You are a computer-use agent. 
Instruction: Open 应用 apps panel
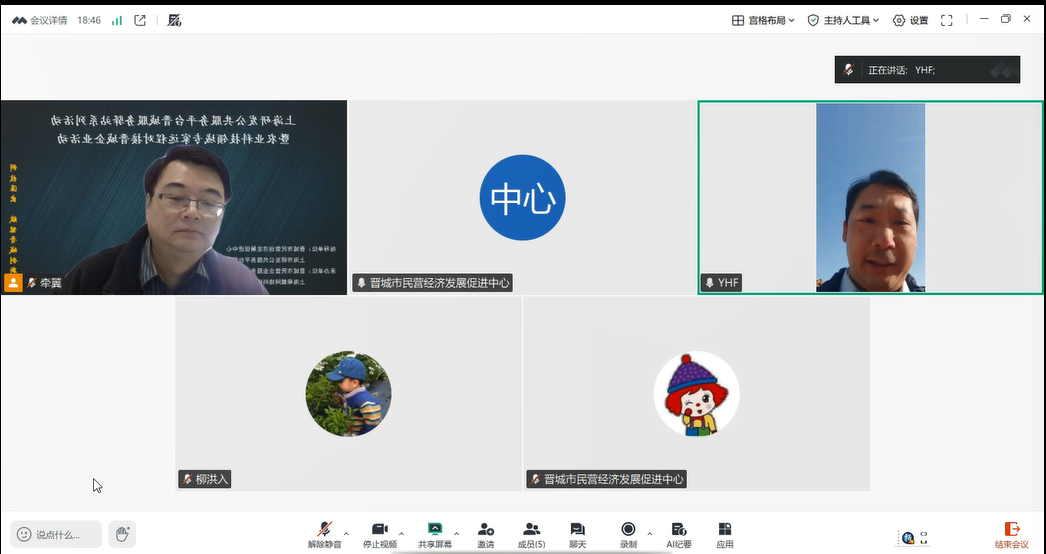[x=725, y=535]
